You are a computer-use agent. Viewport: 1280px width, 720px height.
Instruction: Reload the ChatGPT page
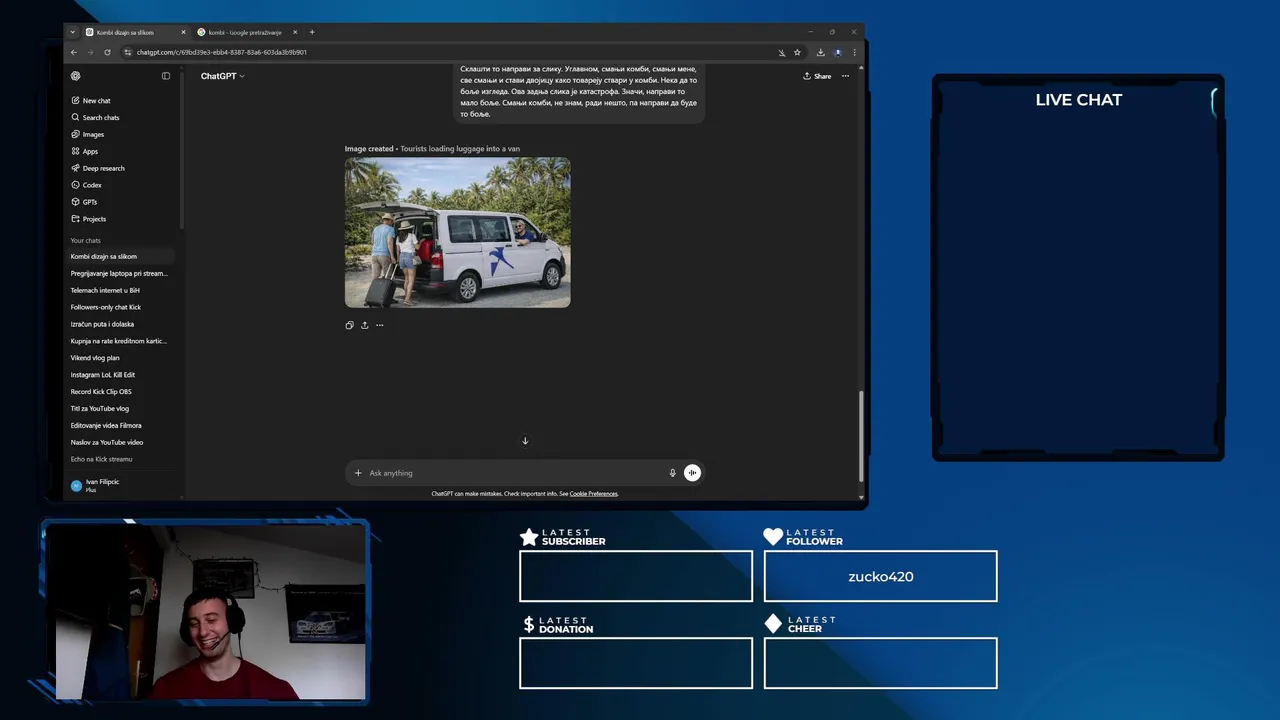point(107,52)
